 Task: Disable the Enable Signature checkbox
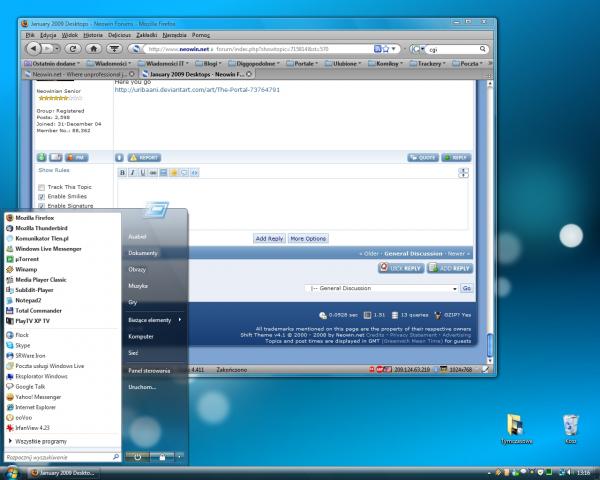[42, 206]
